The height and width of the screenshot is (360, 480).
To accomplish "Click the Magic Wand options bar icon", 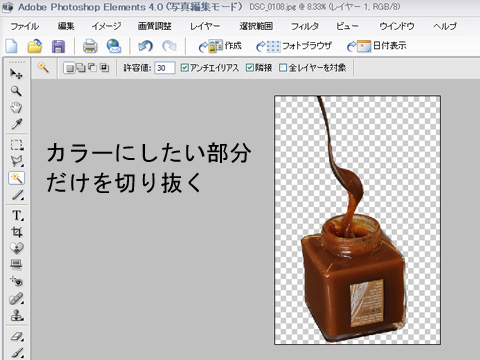I will click(x=43, y=68).
